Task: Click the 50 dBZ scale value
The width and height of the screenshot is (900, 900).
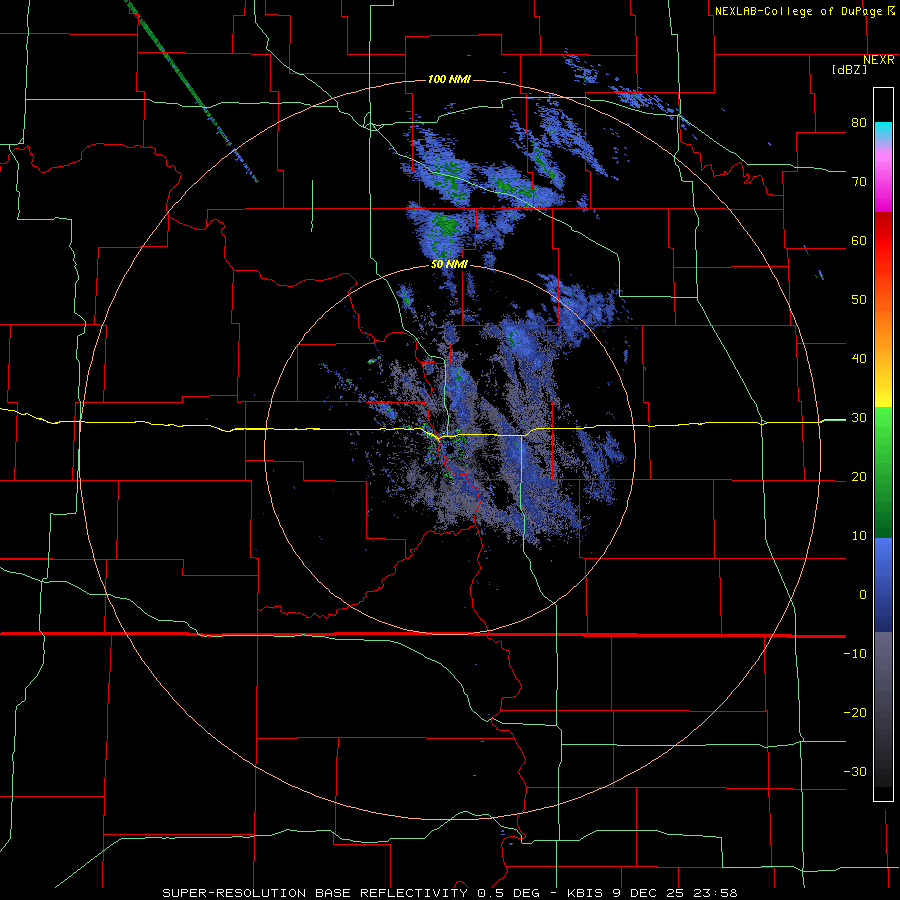Action: coord(859,300)
